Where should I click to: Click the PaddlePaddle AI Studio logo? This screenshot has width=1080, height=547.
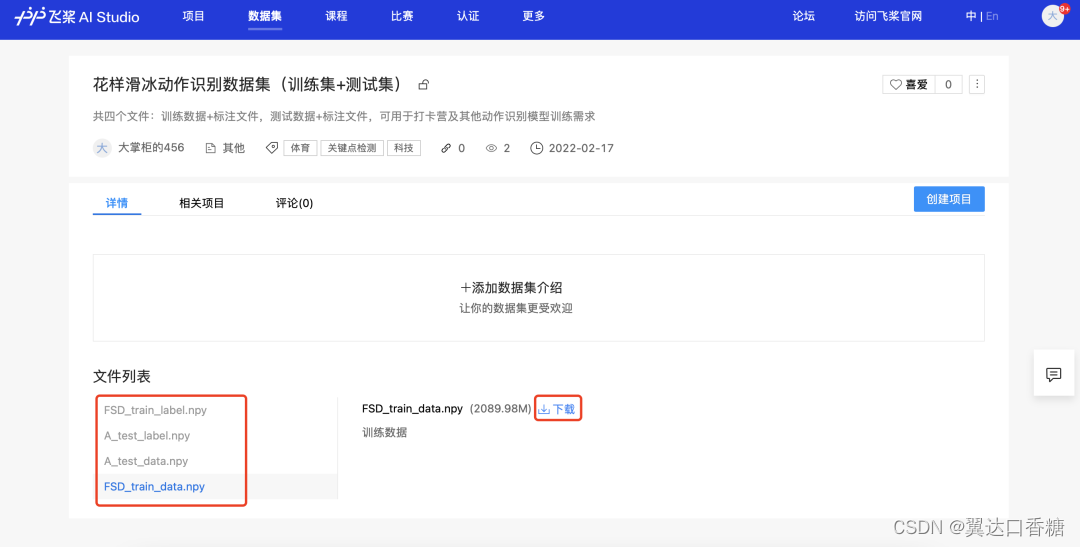coord(77,16)
